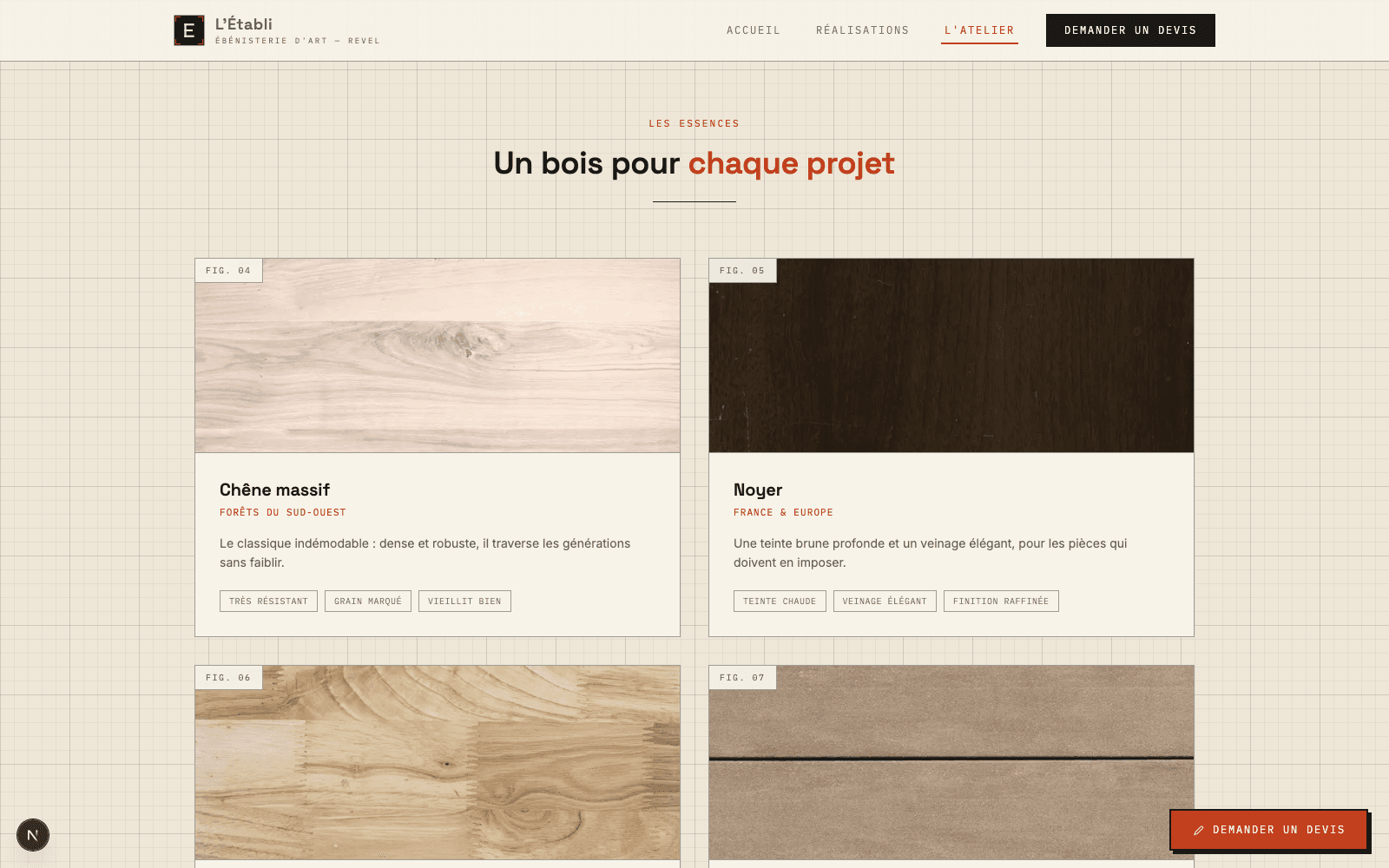Click the Très résistant tag
1389x868 pixels.
point(268,602)
